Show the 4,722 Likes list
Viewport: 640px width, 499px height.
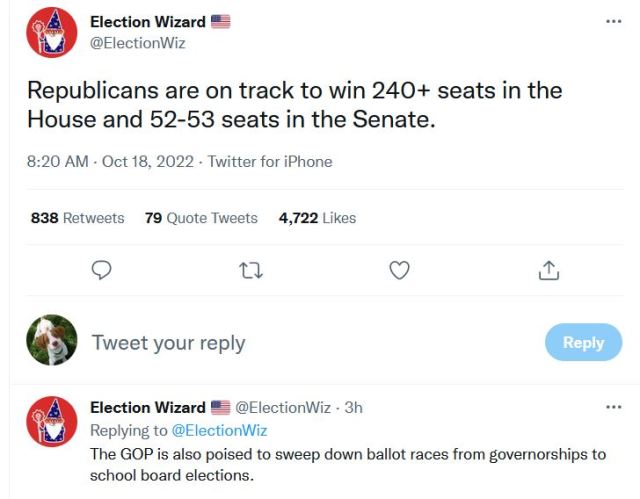[x=317, y=218]
